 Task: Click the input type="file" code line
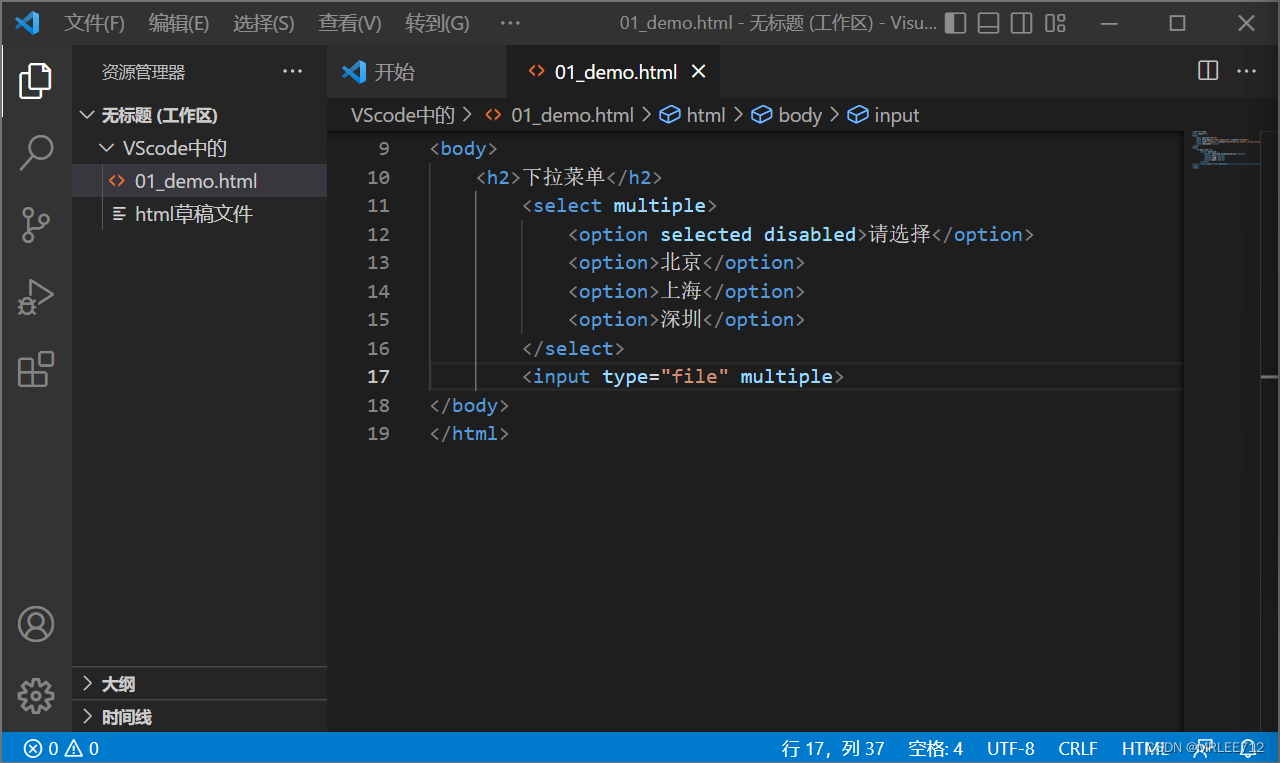[683, 376]
